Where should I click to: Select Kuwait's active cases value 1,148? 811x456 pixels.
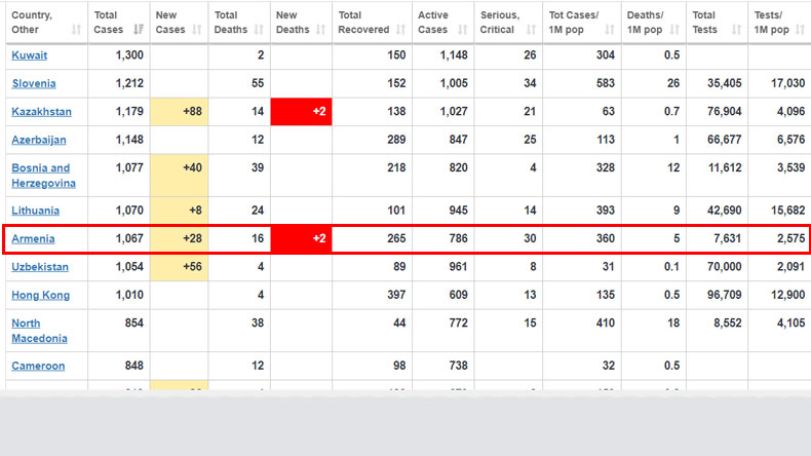(454, 55)
